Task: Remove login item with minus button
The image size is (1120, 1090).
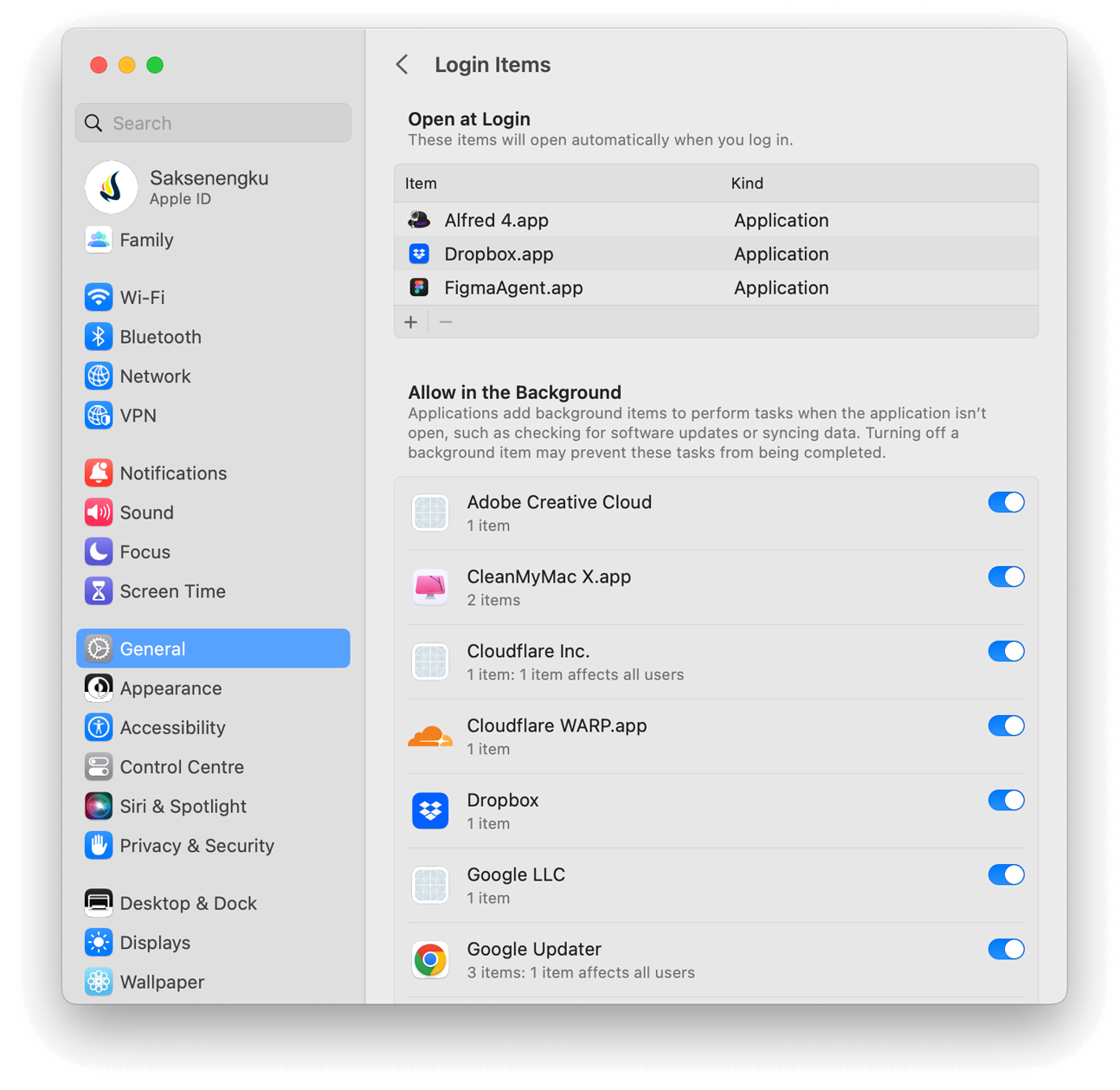Action: [446, 322]
